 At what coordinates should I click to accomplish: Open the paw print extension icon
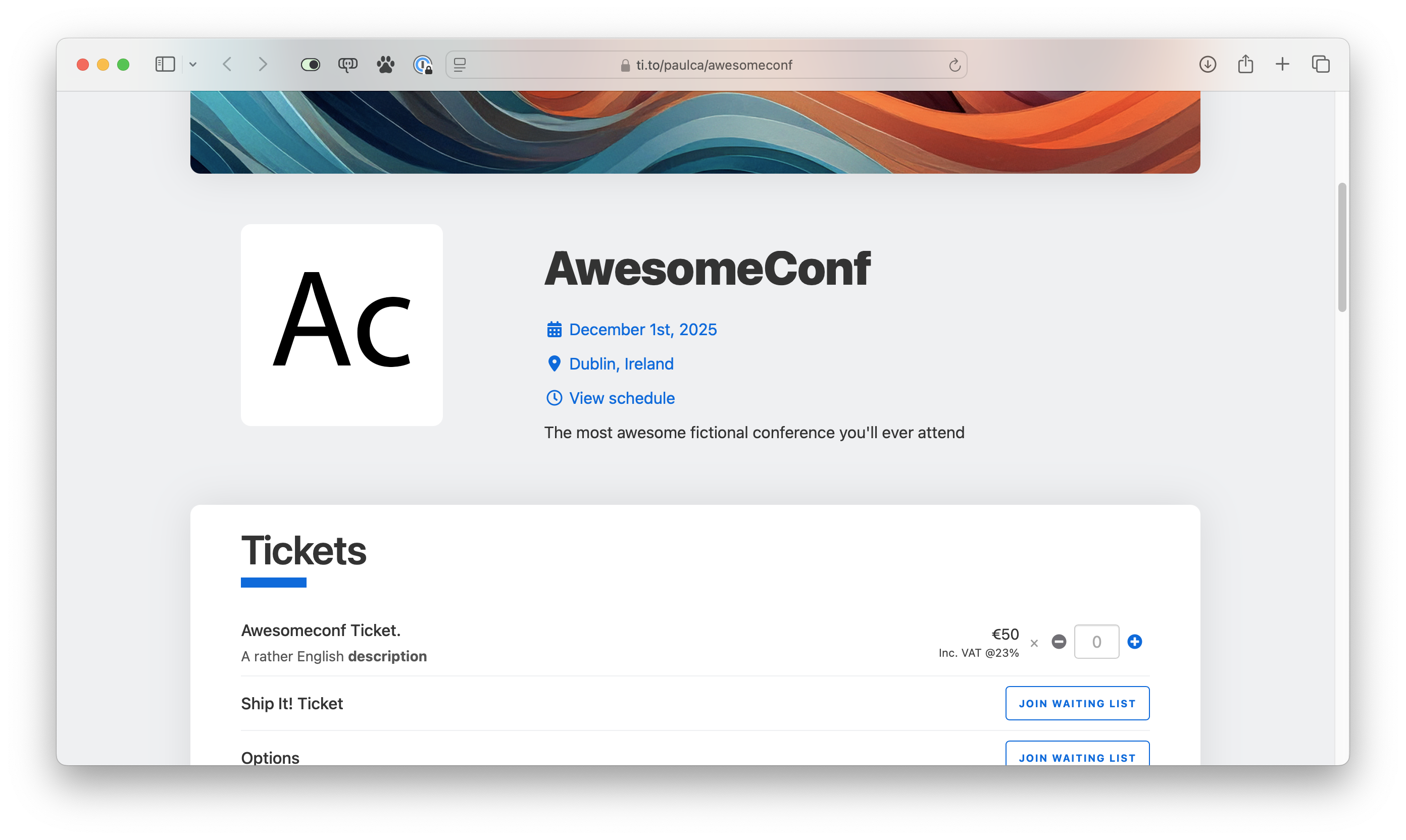tap(386, 65)
